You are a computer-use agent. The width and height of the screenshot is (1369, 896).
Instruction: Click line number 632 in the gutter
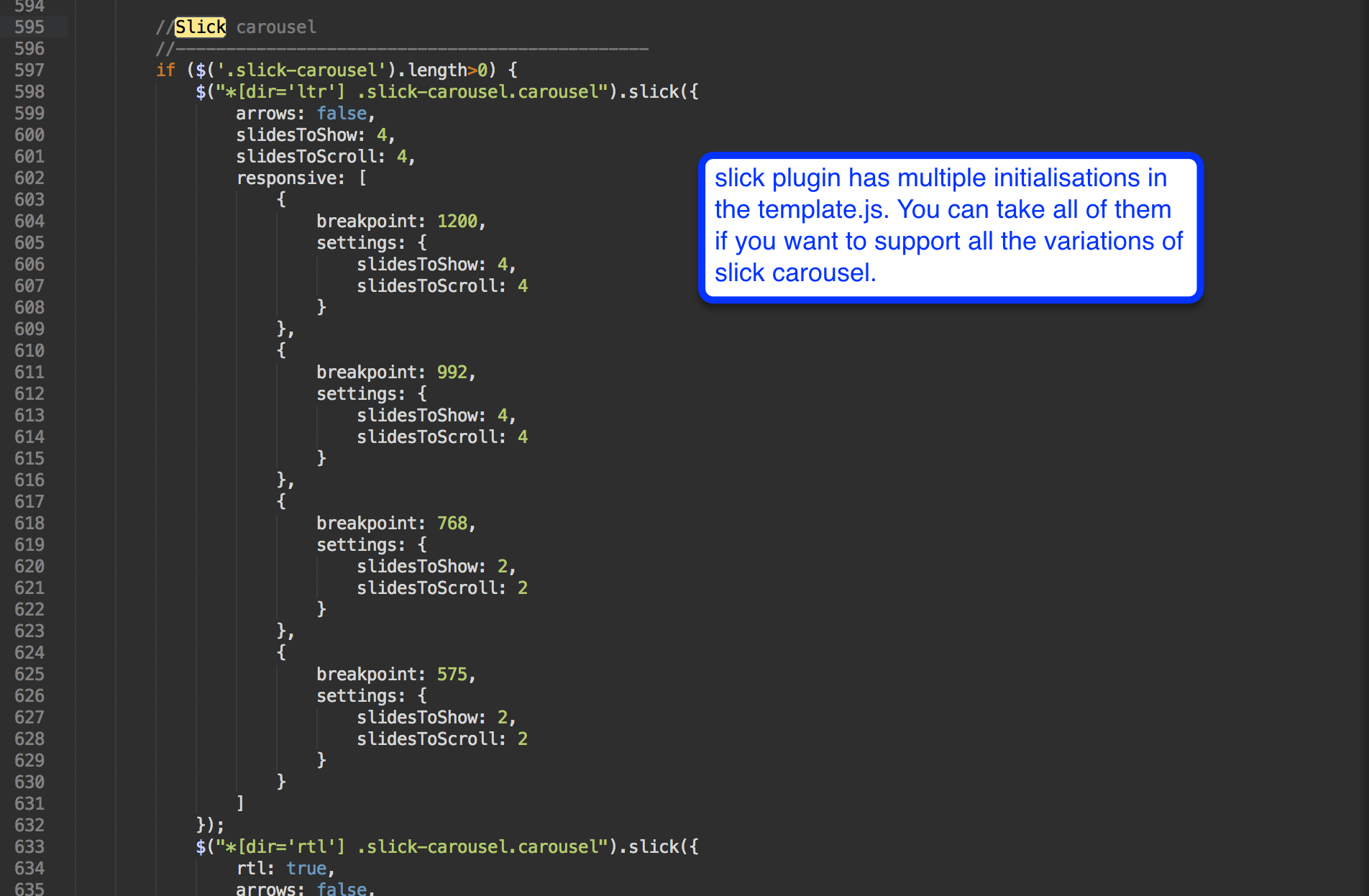coord(29,826)
